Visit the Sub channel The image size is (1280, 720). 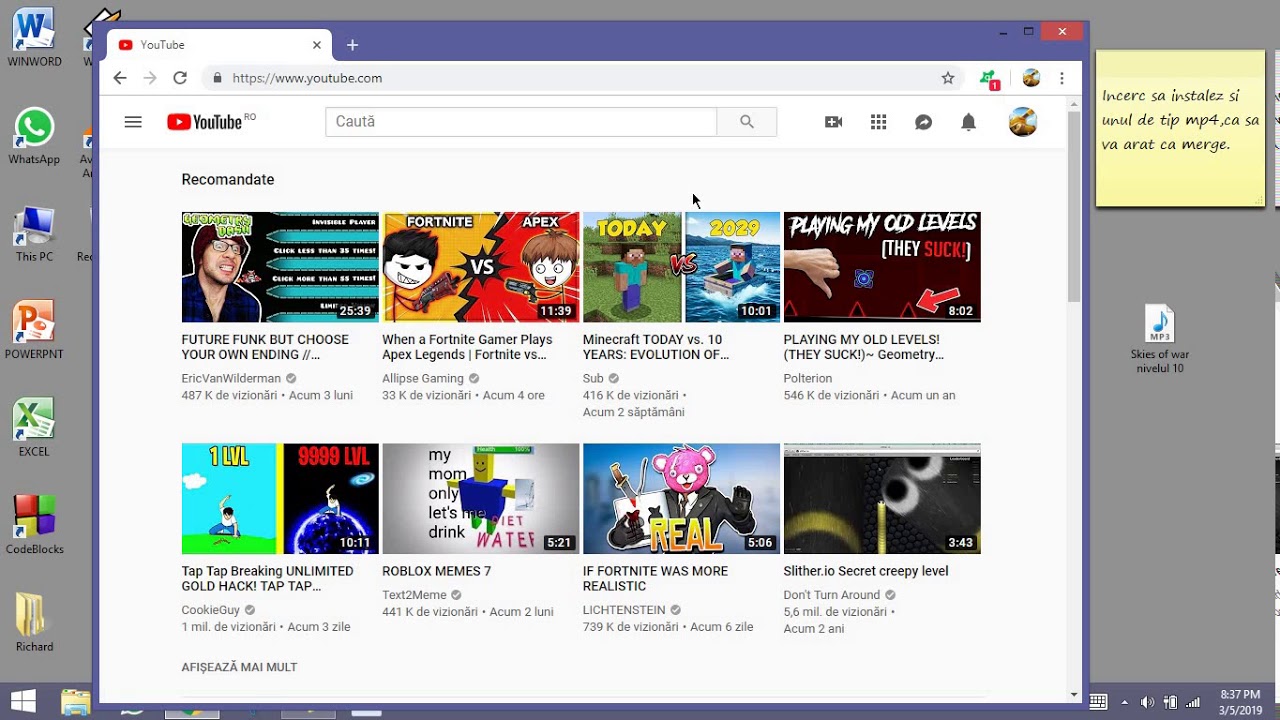[593, 379]
